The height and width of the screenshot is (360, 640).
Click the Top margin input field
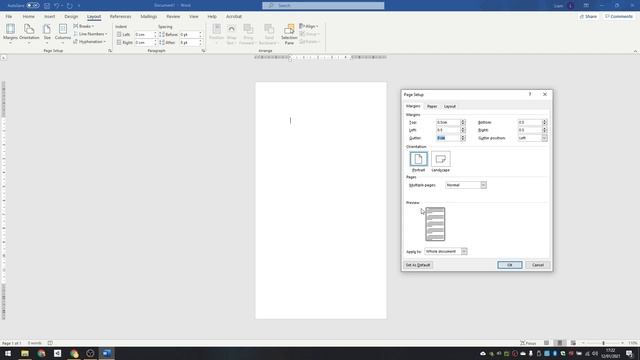pos(448,122)
